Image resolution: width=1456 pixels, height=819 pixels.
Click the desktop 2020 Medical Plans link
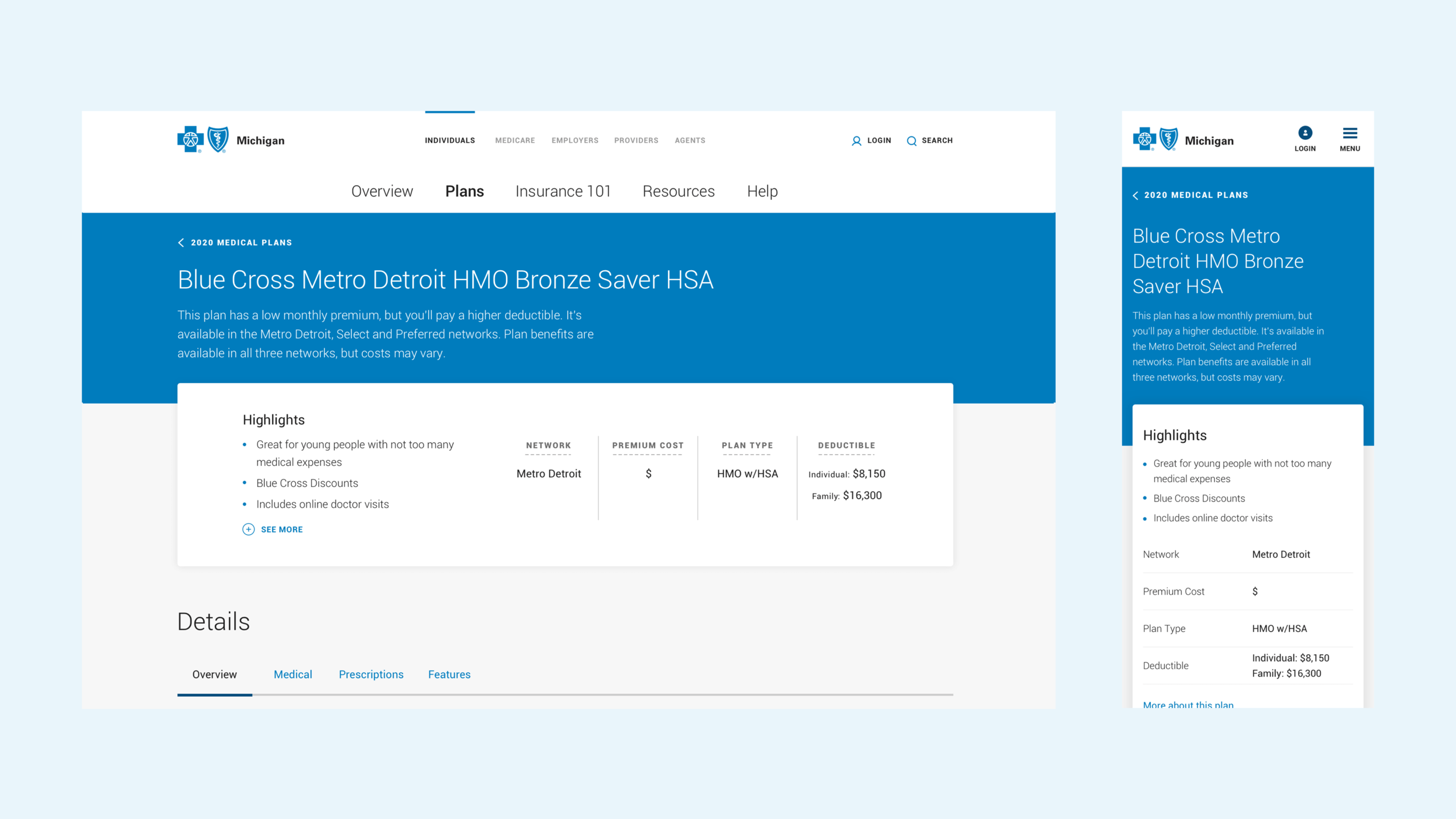[241, 243]
